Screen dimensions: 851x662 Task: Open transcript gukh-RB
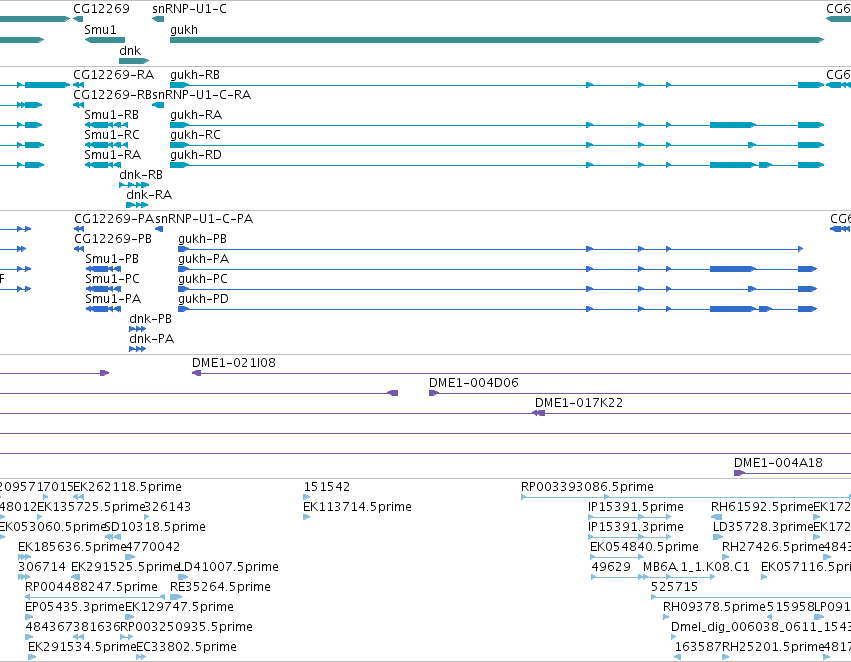click(x=497, y=85)
